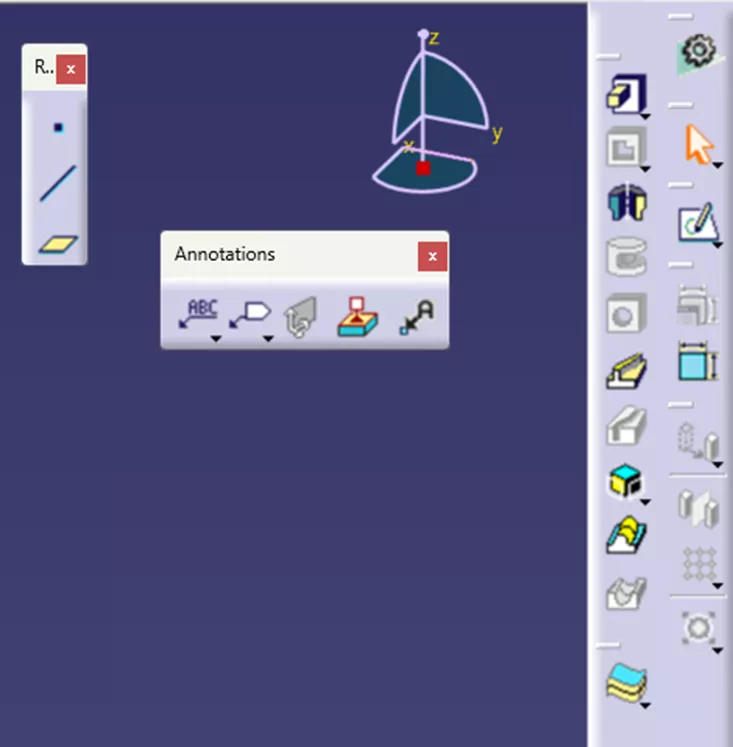Screen dimensions: 733x747
Task: Select the Solid Combine cube icon
Action: tap(625, 481)
